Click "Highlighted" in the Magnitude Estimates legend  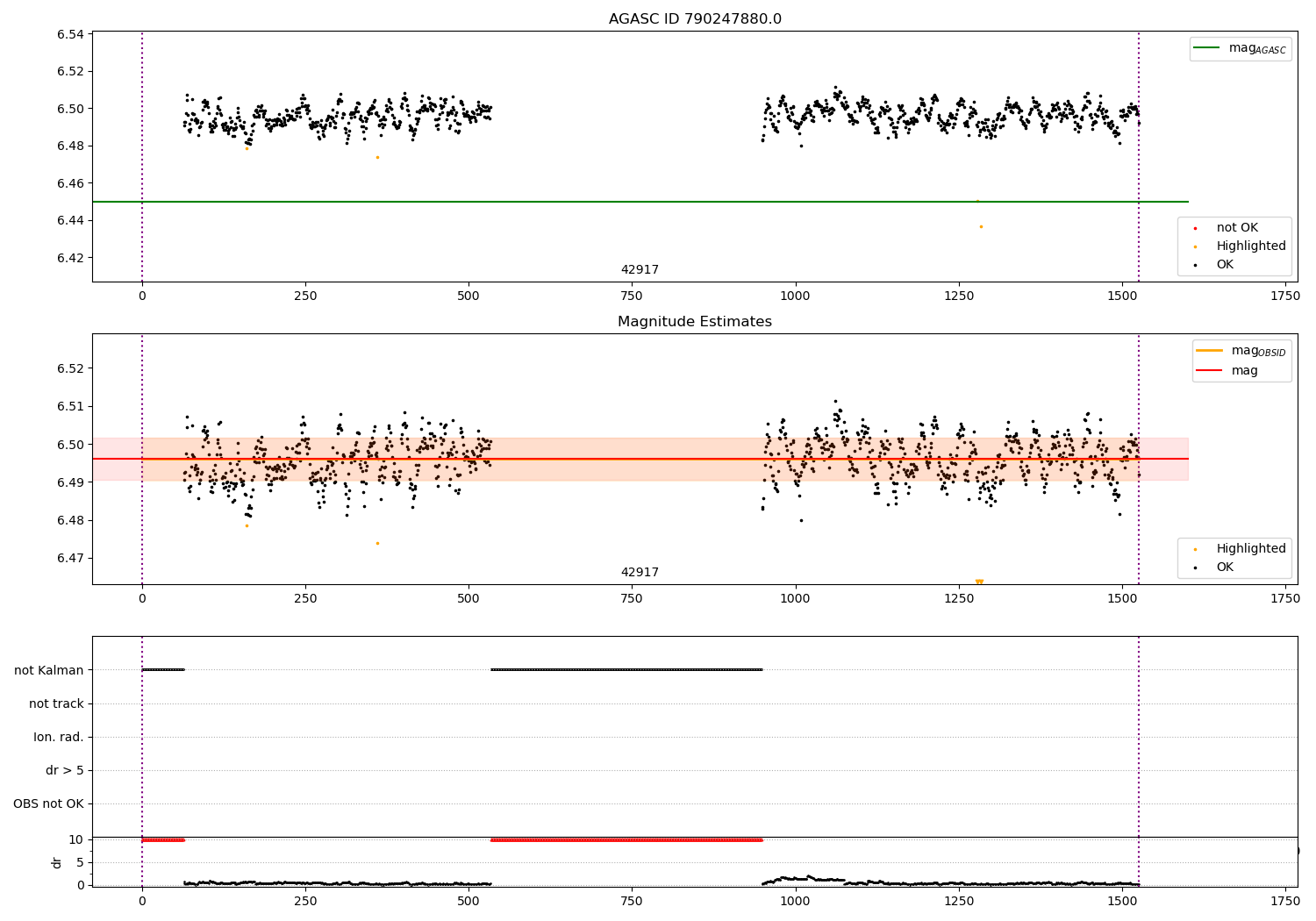[1251, 549]
